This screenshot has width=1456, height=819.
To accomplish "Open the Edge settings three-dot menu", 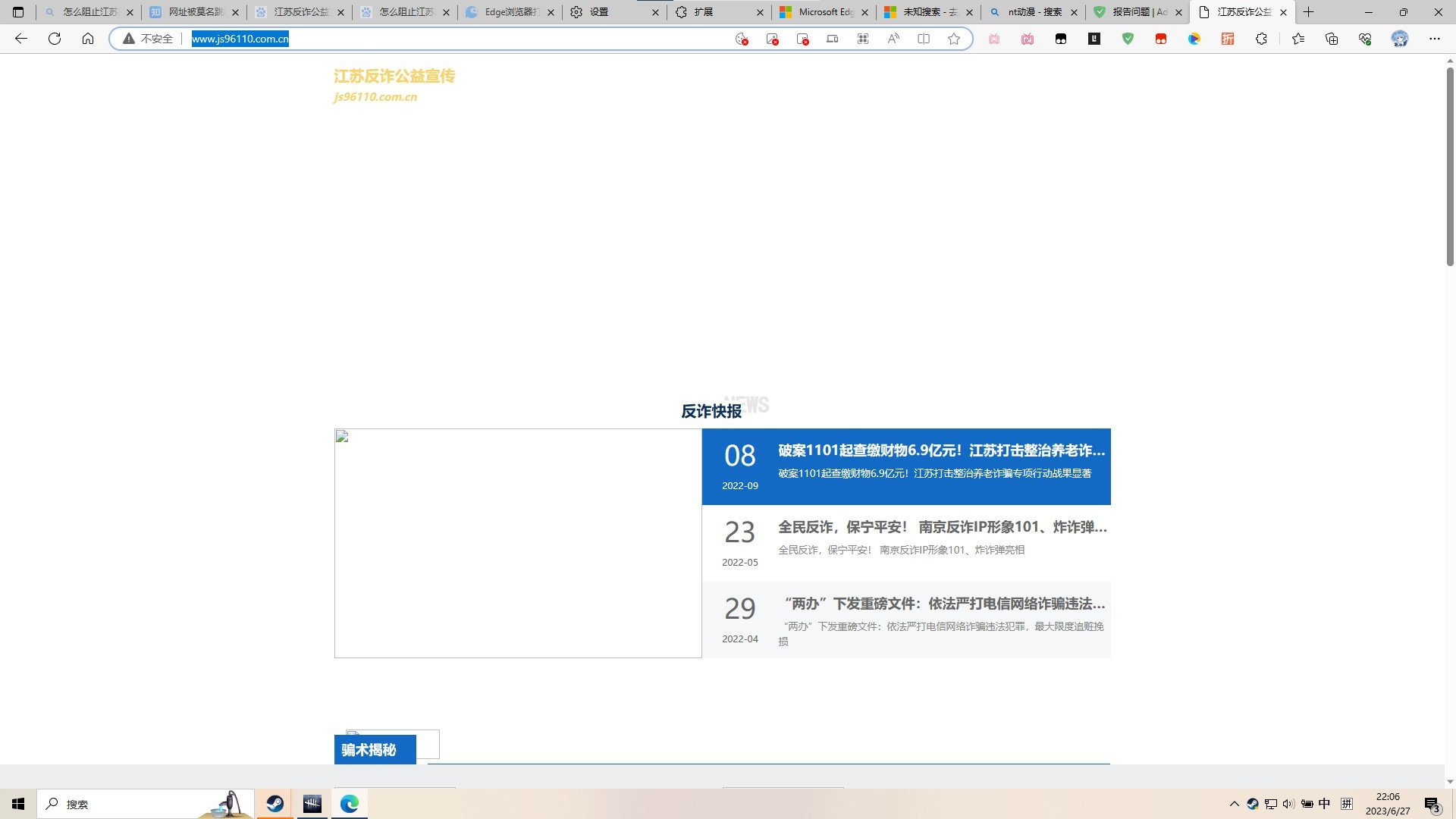I will pos(1435,39).
